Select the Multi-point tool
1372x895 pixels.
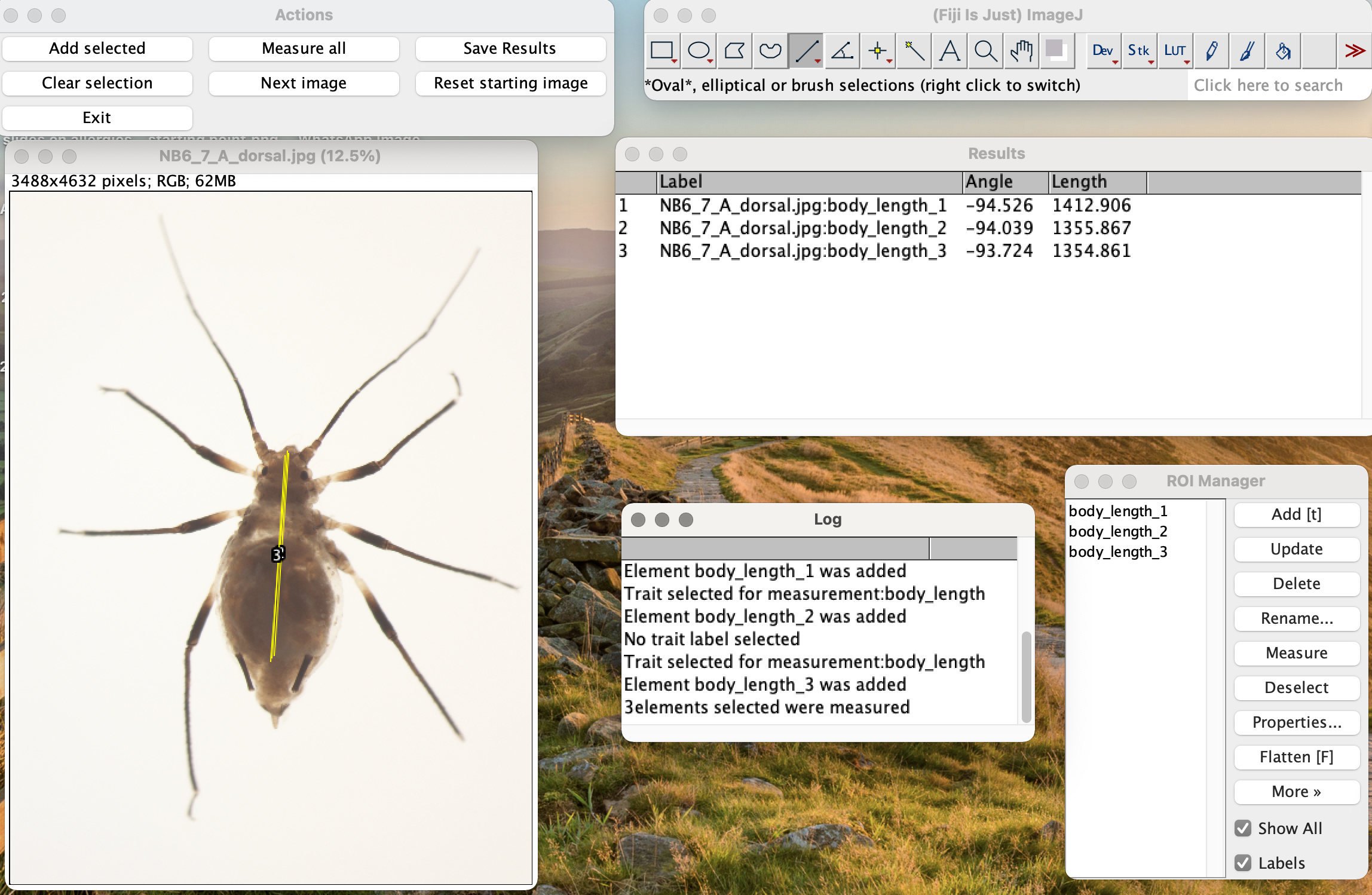(x=878, y=51)
